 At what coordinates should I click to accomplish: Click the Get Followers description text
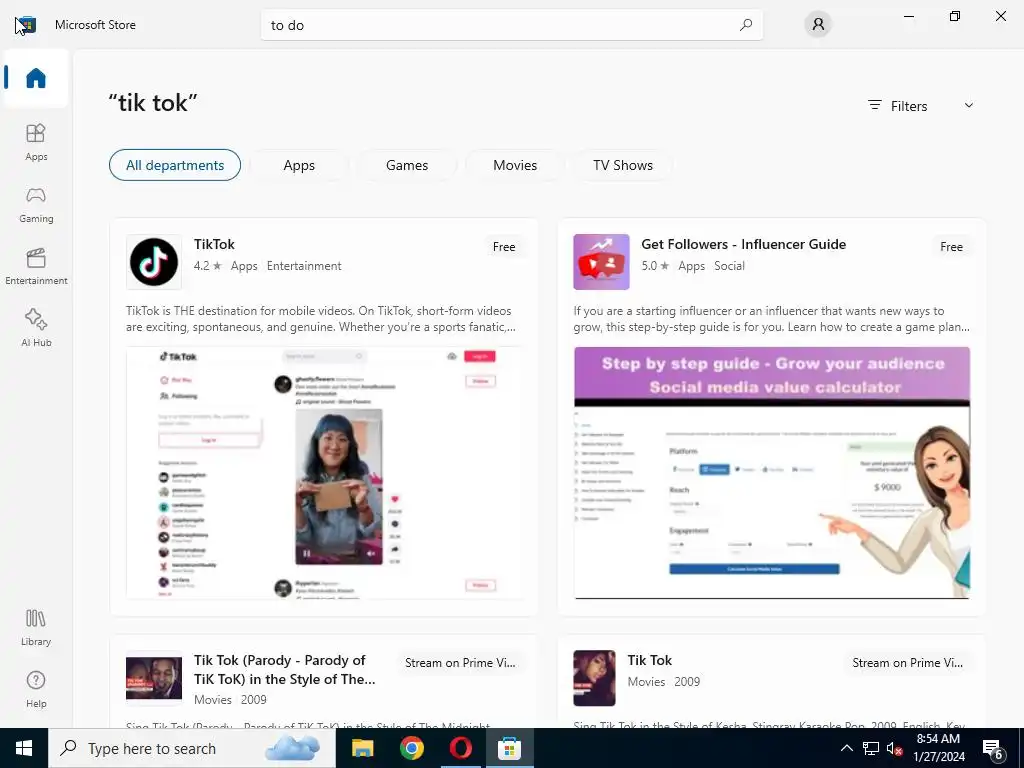[x=771, y=319]
